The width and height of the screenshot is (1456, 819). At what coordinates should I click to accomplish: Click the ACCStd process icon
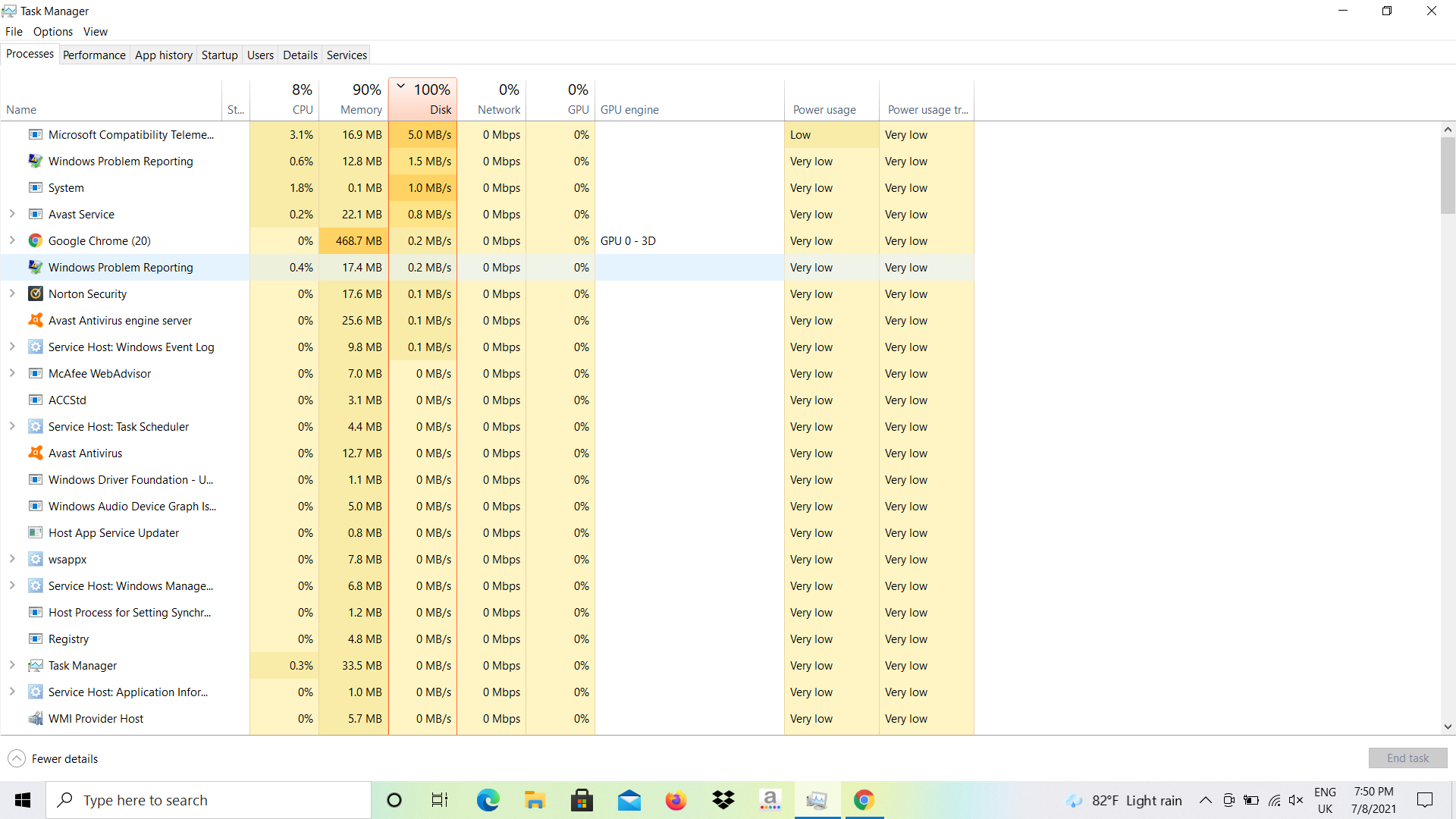35,400
